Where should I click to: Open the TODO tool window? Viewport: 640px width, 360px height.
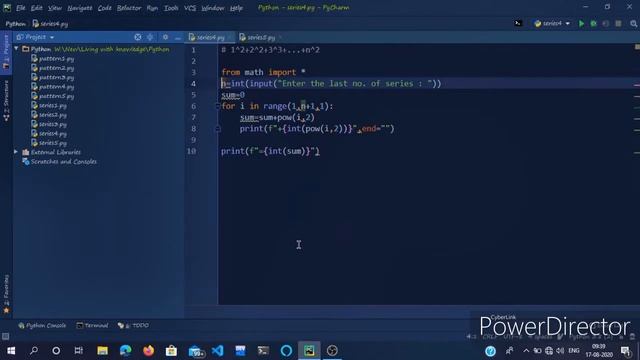133,325
